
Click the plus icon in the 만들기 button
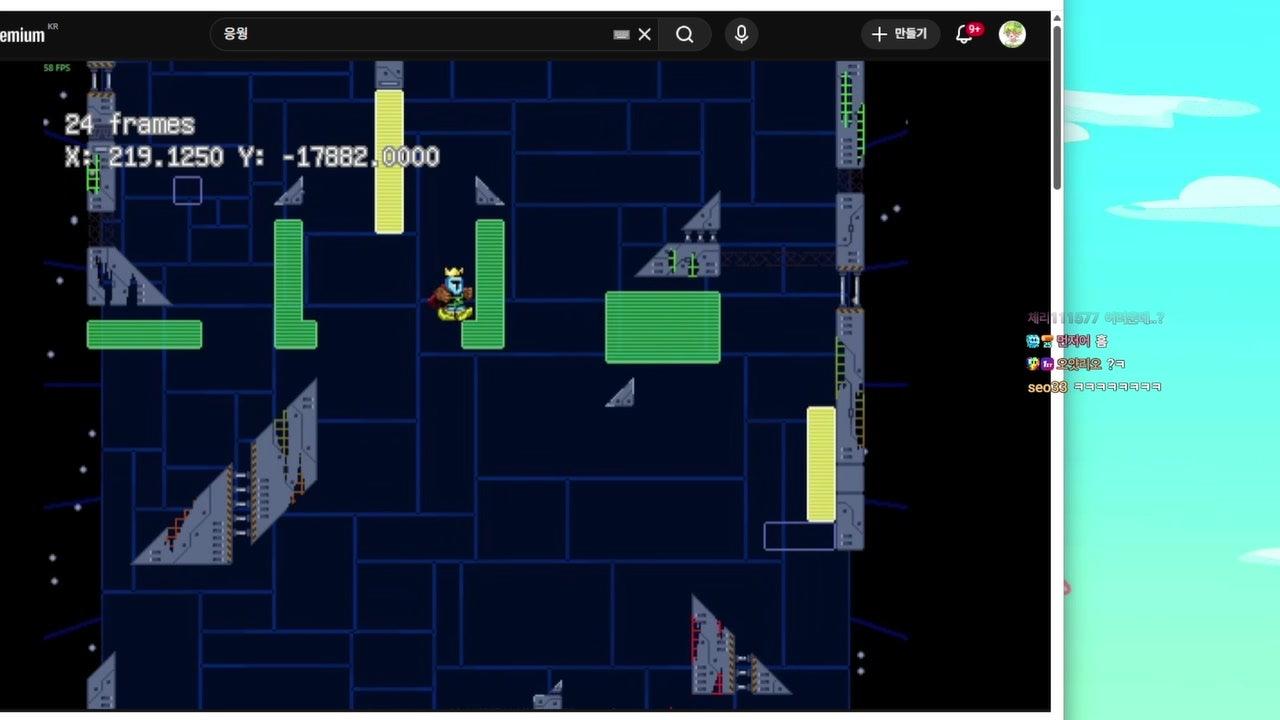tap(879, 34)
